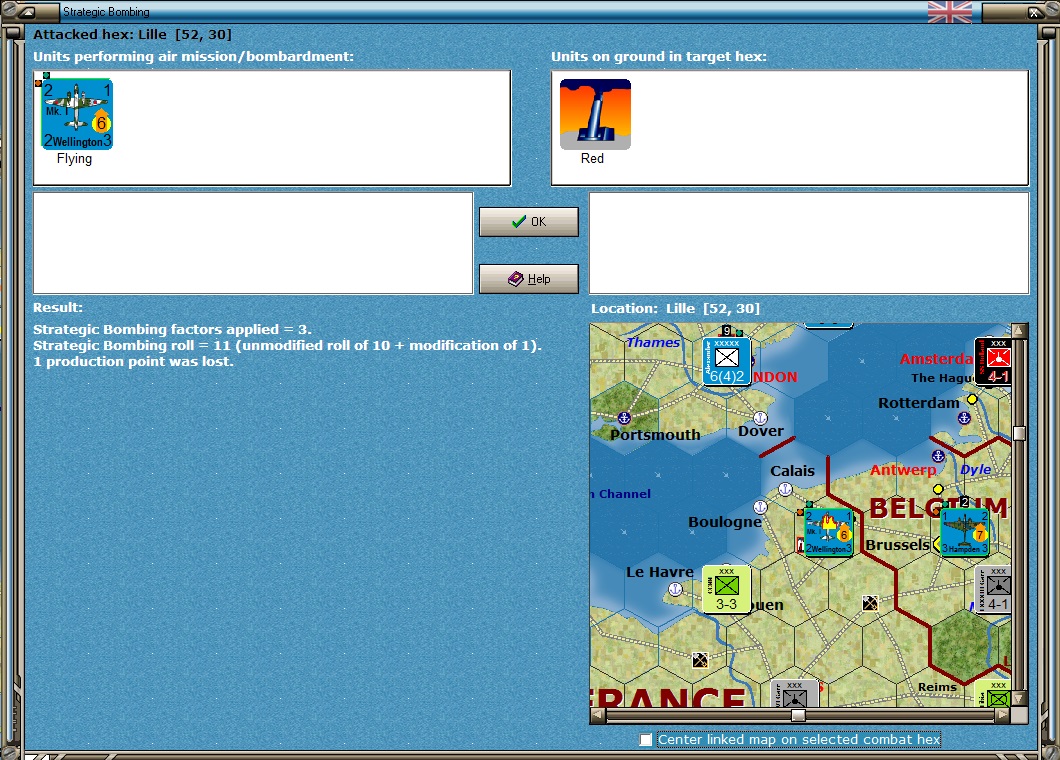
Task: Click the Rotterdam yellow city marker
Action: pyautogui.click(x=972, y=400)
